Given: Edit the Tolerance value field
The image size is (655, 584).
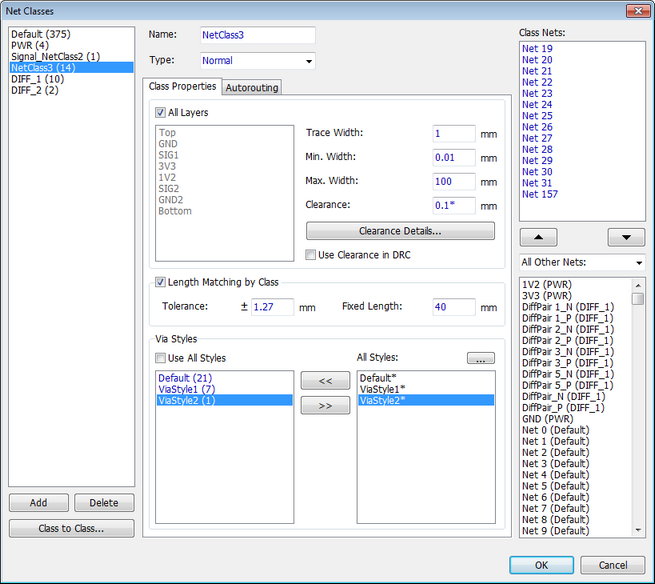Looking at the screenshot, I should click(272, 307).
